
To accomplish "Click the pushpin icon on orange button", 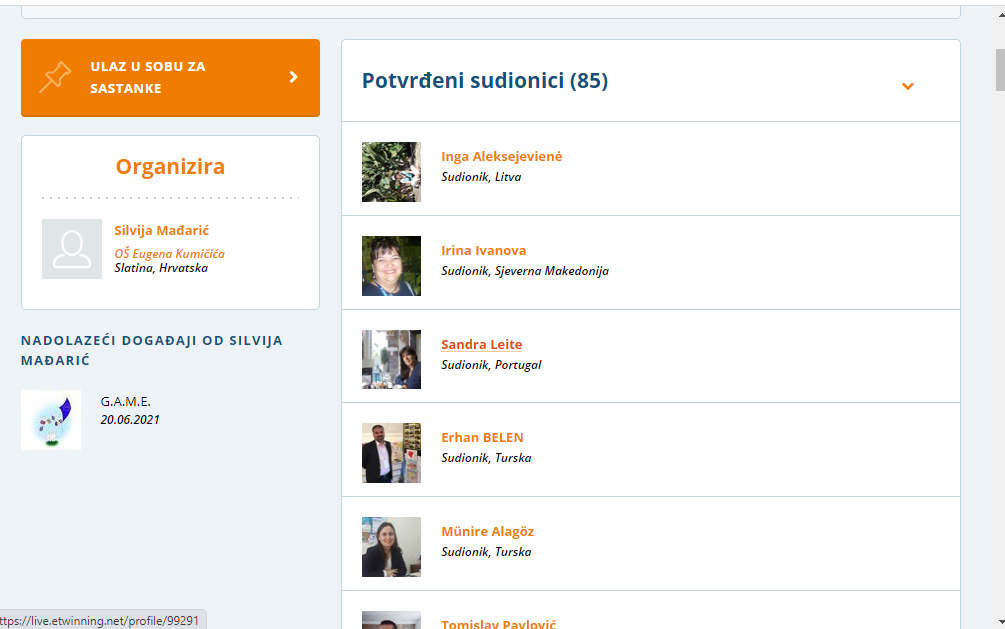I will click(56, 77).
